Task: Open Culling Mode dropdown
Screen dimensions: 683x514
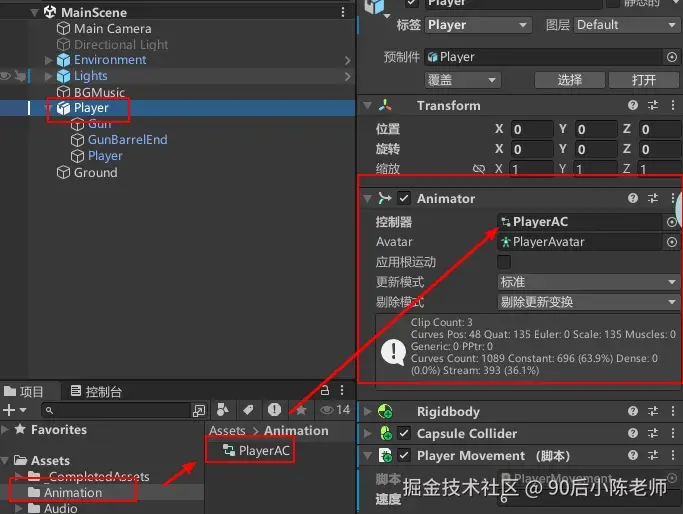Action: (588, 302)
